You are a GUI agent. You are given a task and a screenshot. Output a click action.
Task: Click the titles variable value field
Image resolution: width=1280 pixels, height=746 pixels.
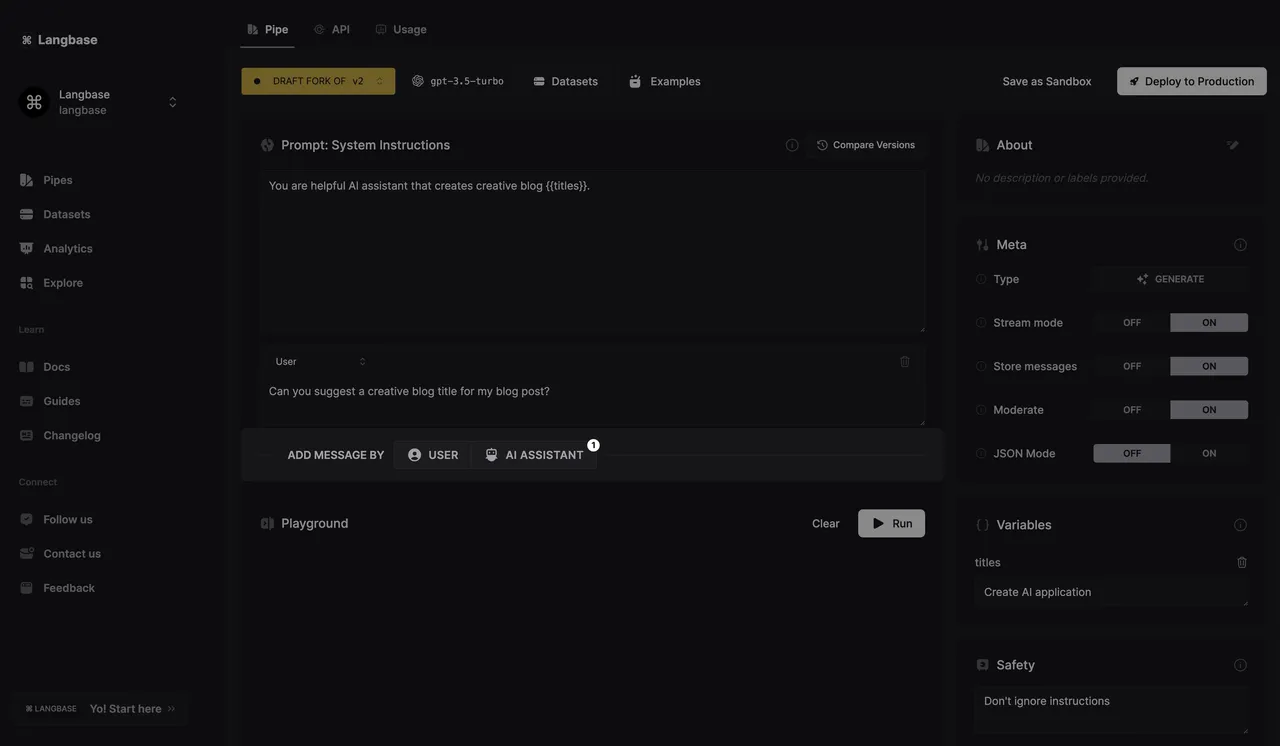click(1111, 592)
